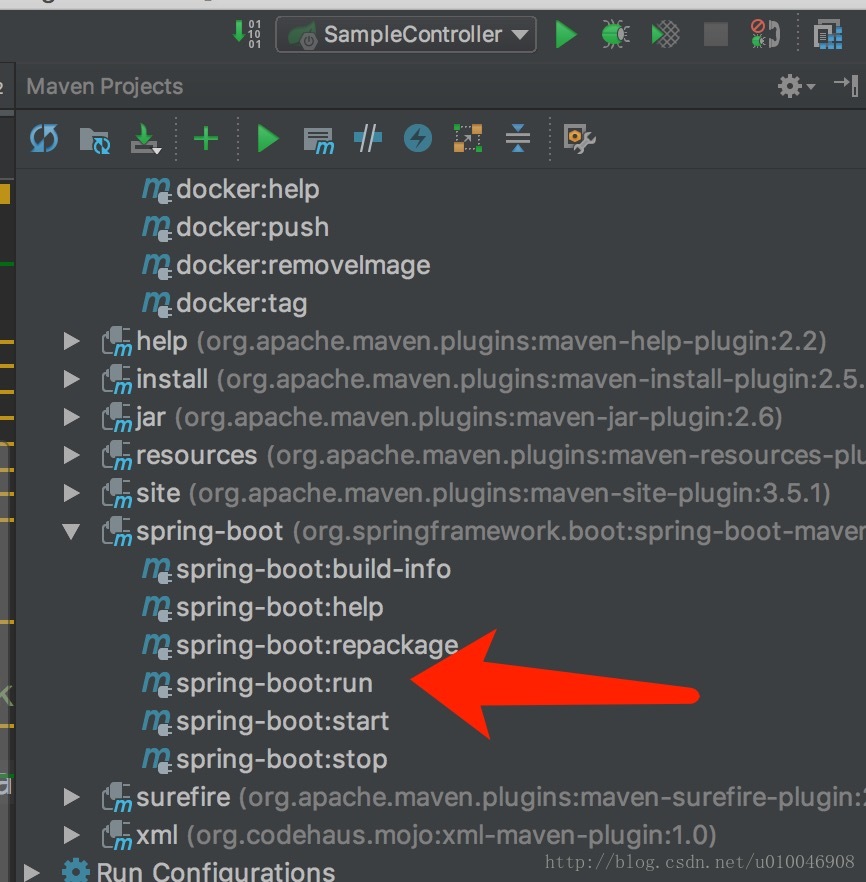The image size is (866, 882).
Task: Download sources and documentation icon
Action: click(x=146, y=138)
